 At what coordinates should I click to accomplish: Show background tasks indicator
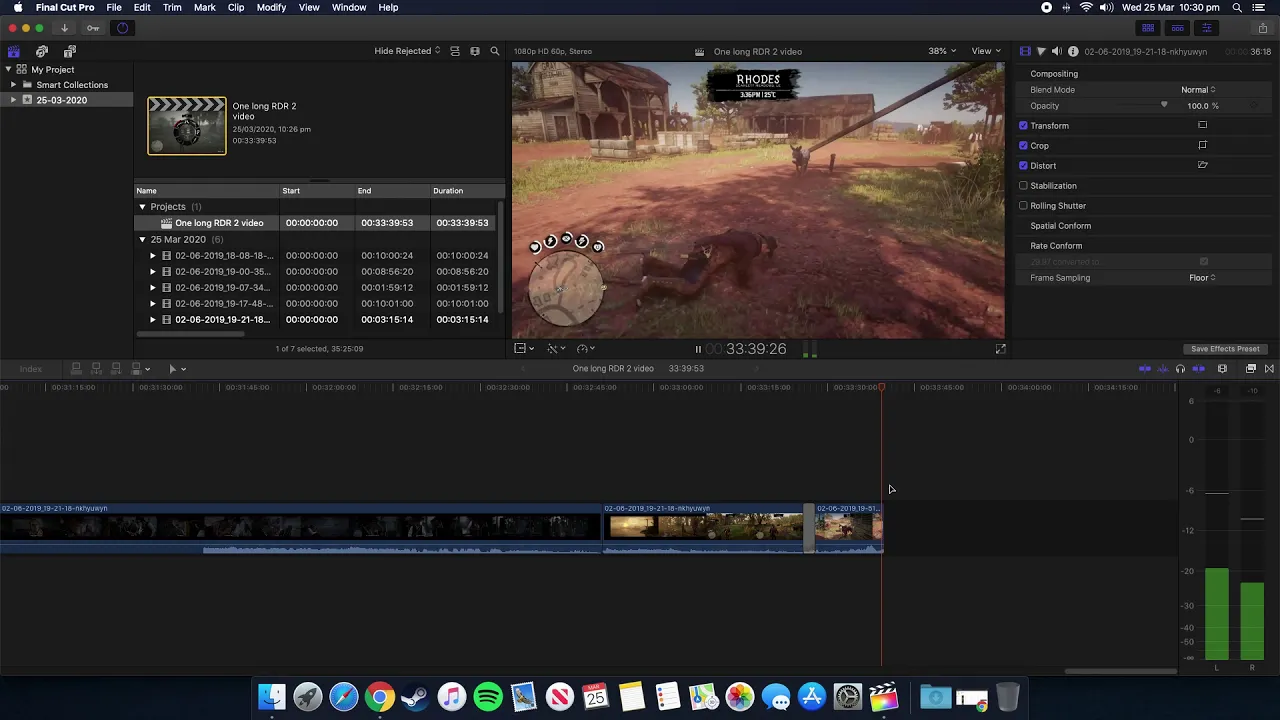(123, 28)
